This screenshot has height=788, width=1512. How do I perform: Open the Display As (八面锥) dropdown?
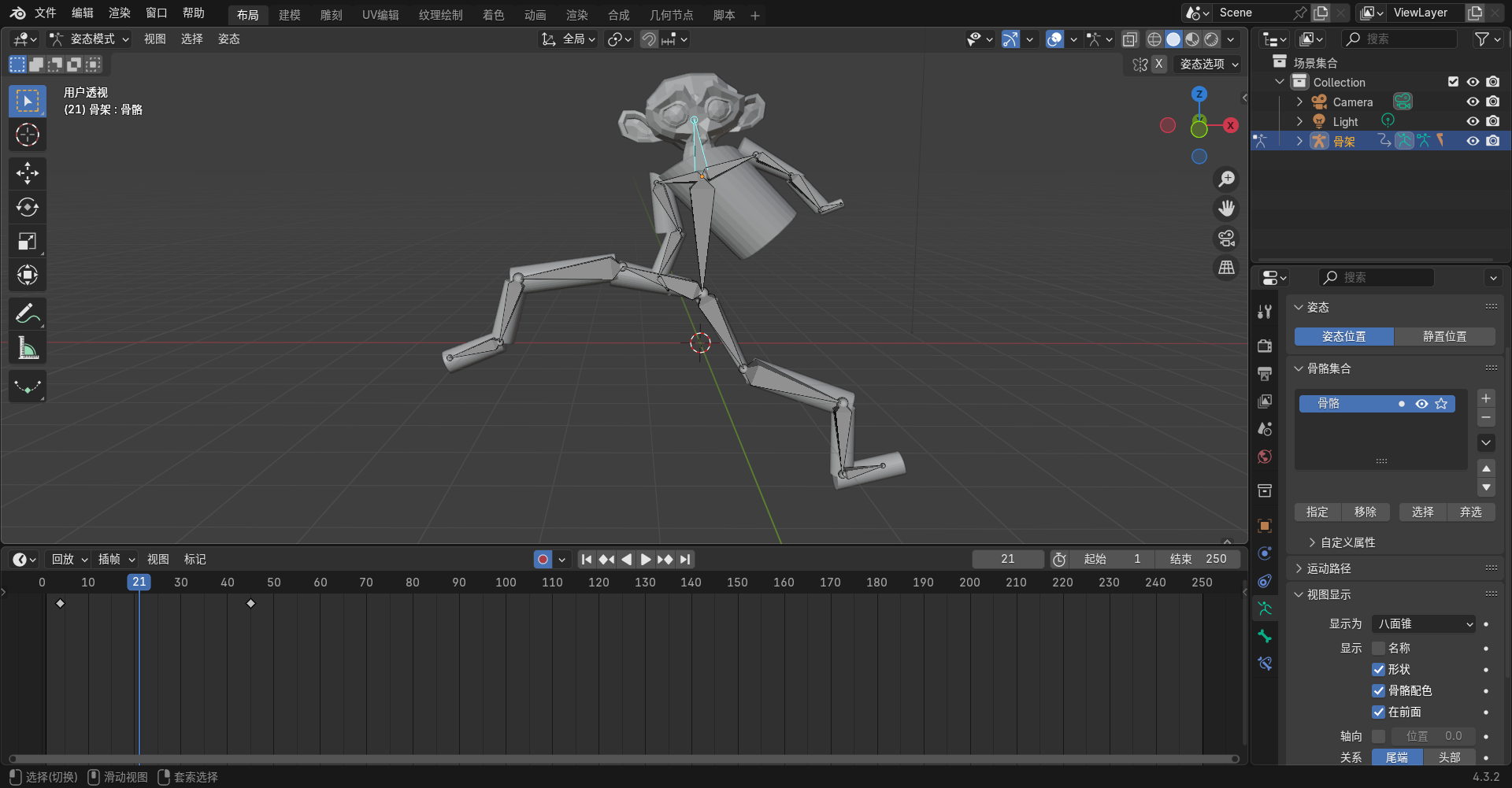(1423, 623)
